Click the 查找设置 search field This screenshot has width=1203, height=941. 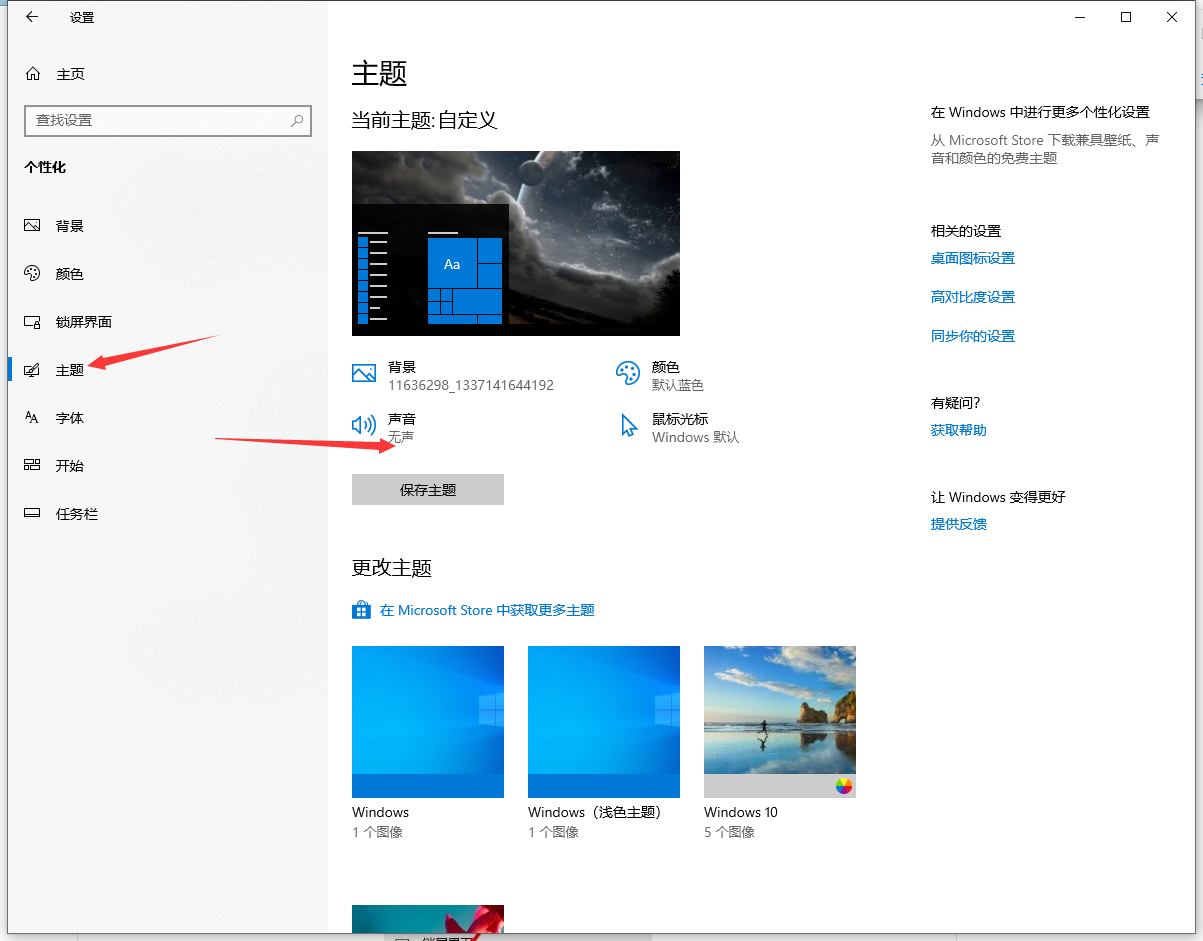168,120
